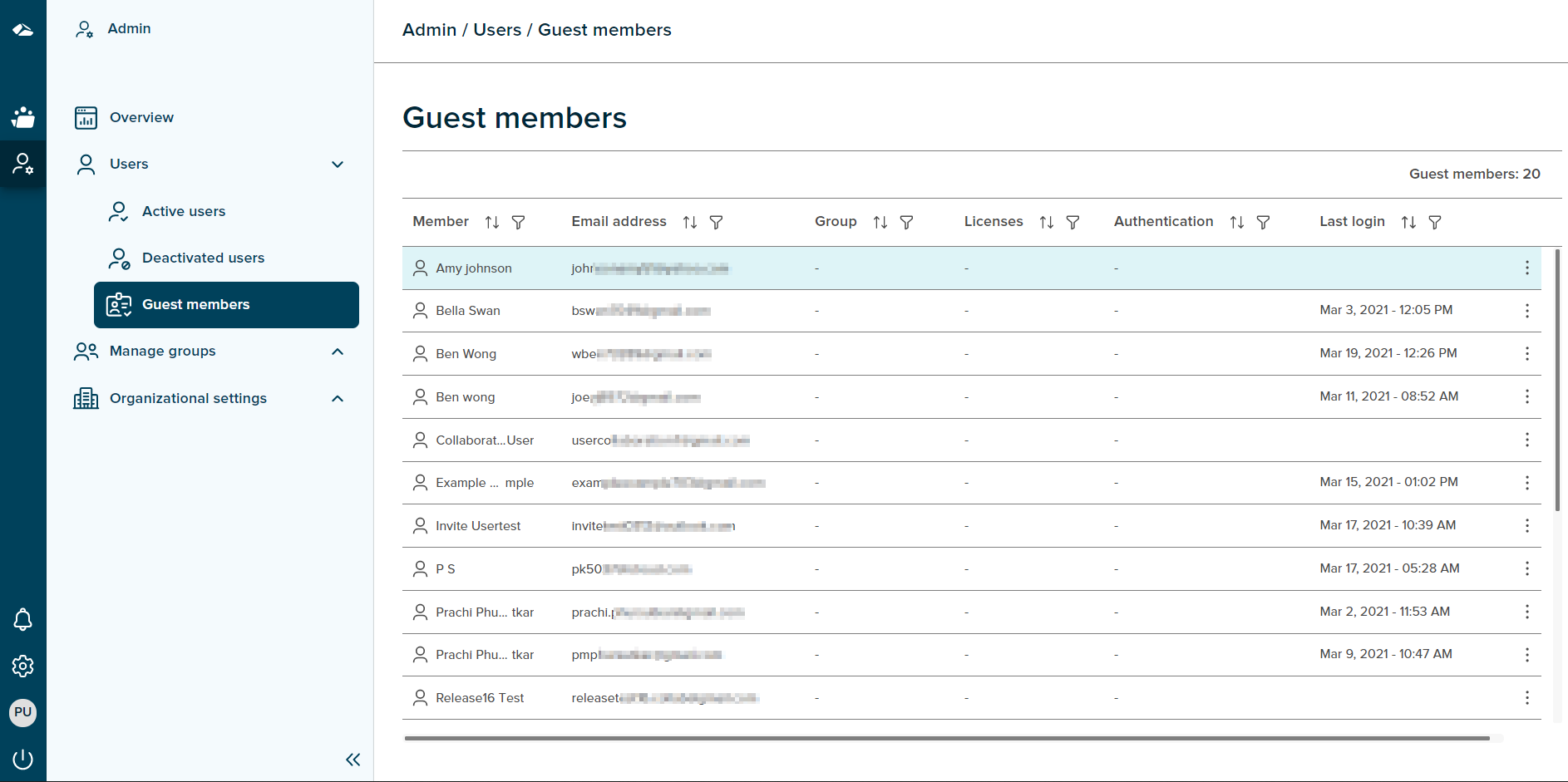The width and height of the screenshot is (1568, 782).
Task: Click the app logo icon in rail
Action: [22, 30]
